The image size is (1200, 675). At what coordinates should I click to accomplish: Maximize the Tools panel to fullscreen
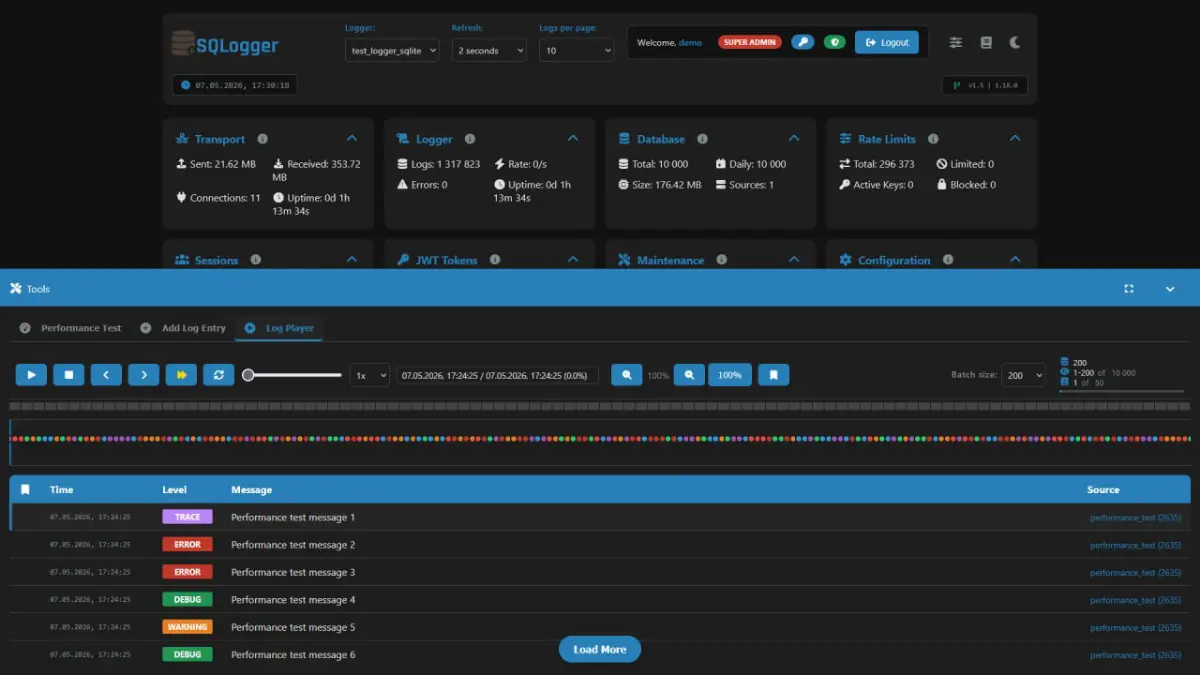(1129, 289)
